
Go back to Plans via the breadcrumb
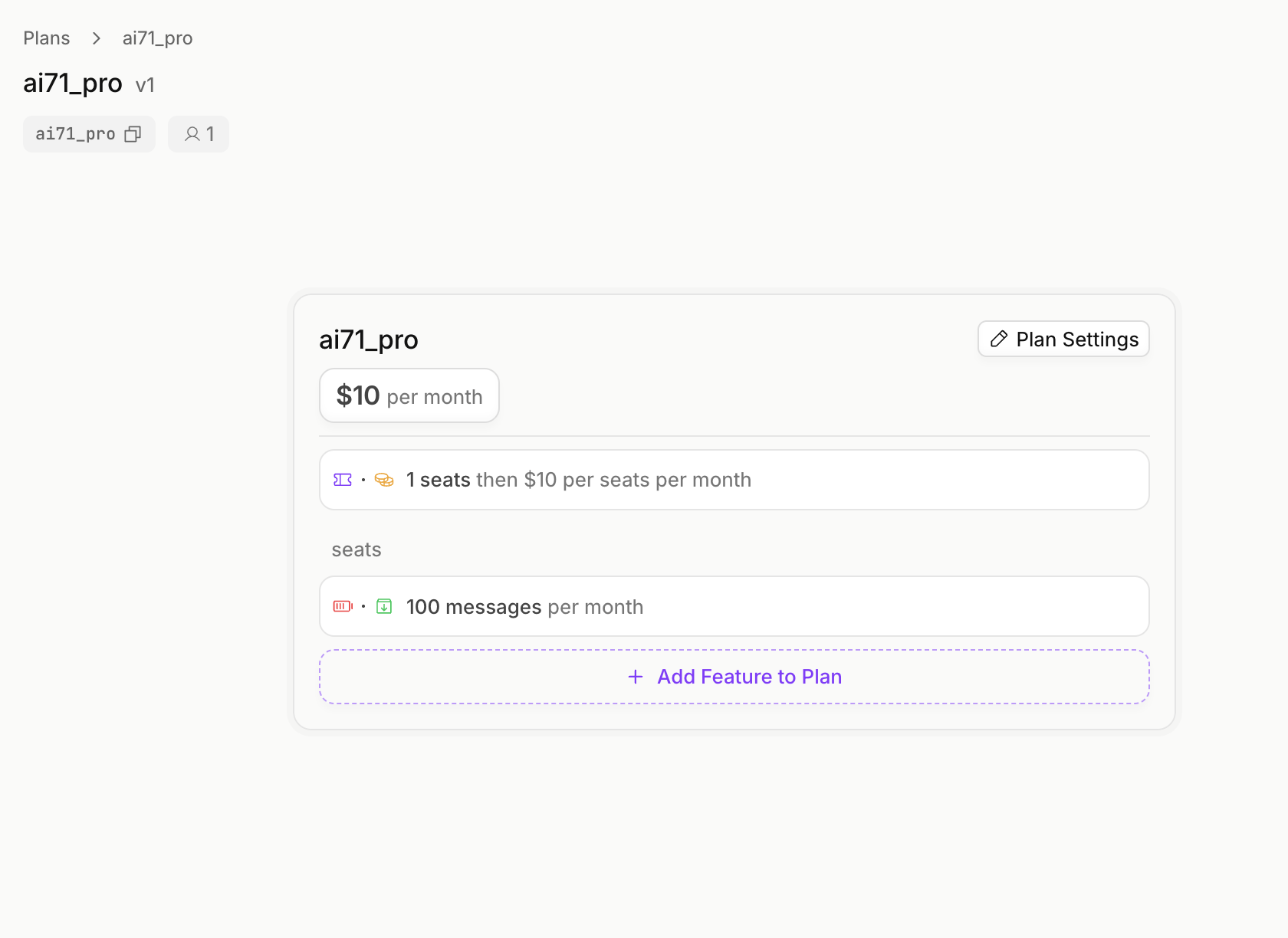pyautogui.click(x=47, y=38)
